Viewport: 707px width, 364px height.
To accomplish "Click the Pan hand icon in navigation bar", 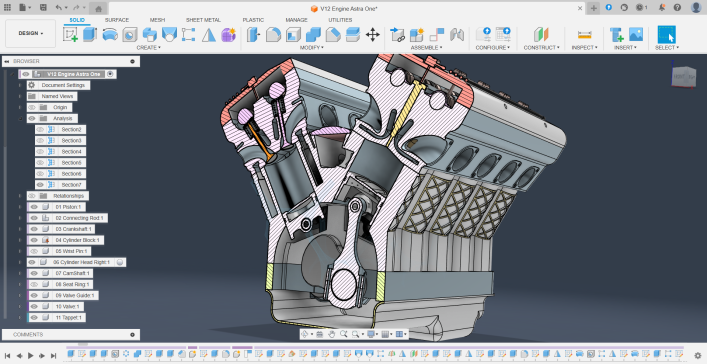I will pos(331,334).
